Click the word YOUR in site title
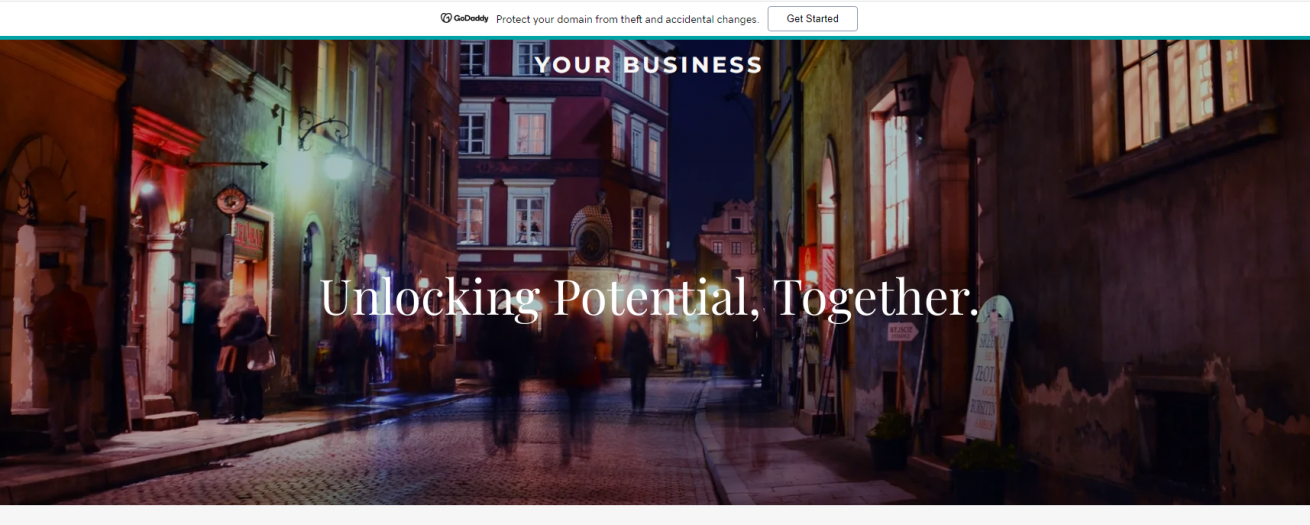 pos(572,65)
